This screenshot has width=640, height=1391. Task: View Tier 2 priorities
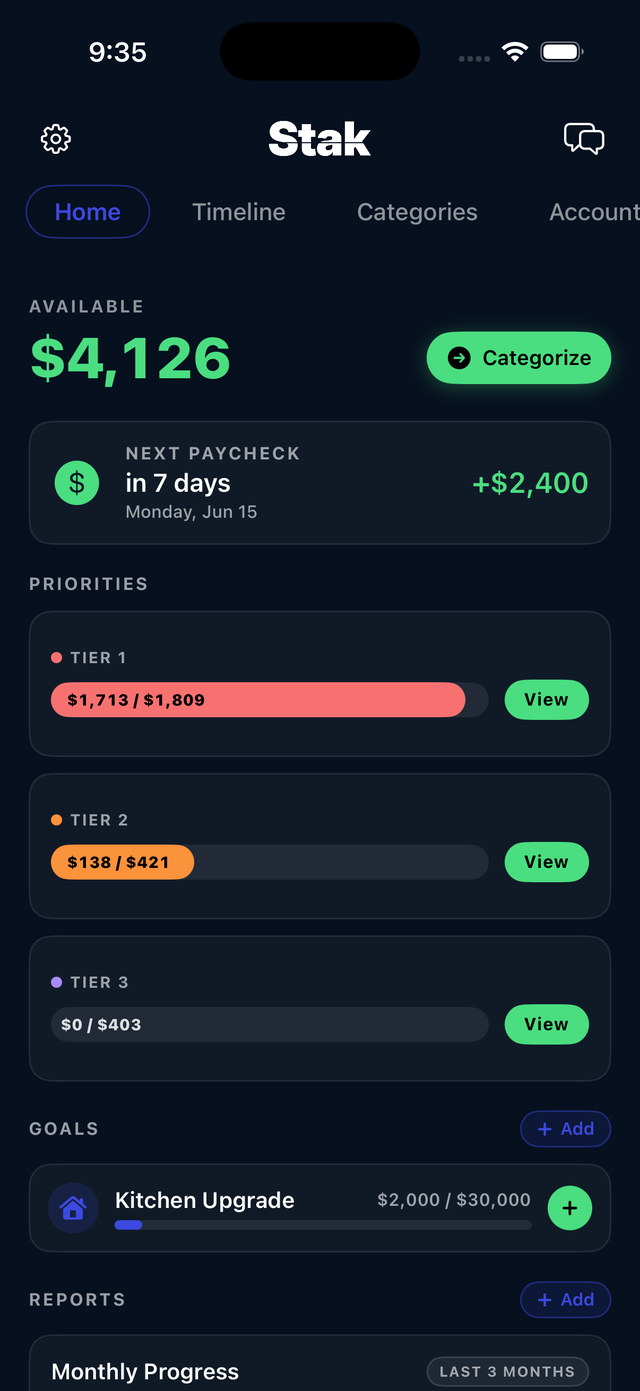click(x=546, y=862)
